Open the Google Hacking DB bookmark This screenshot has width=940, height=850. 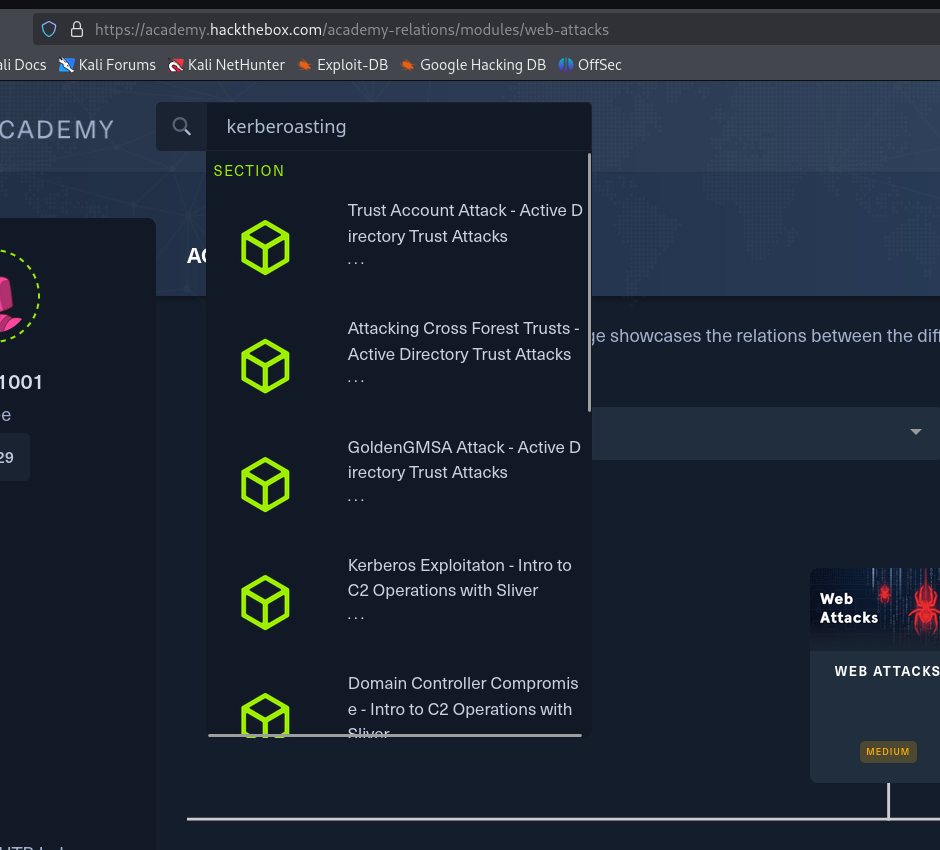473,65
